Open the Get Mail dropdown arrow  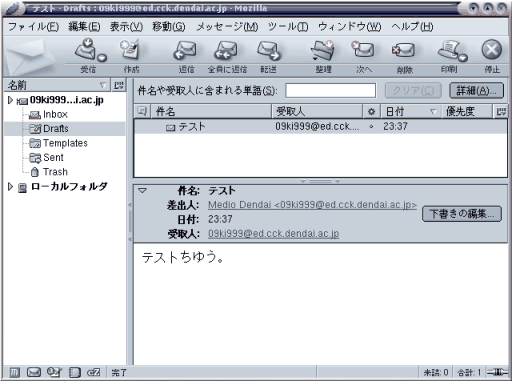click(102, 58)
